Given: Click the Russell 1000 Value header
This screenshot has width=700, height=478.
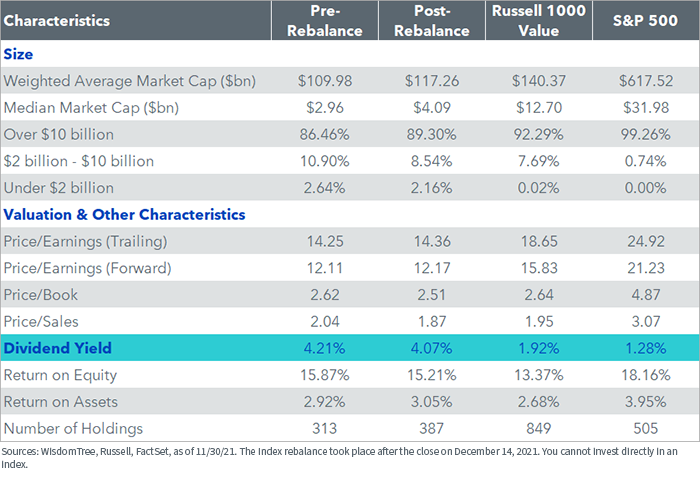Looking at the screenshot, I should [539, 21].
